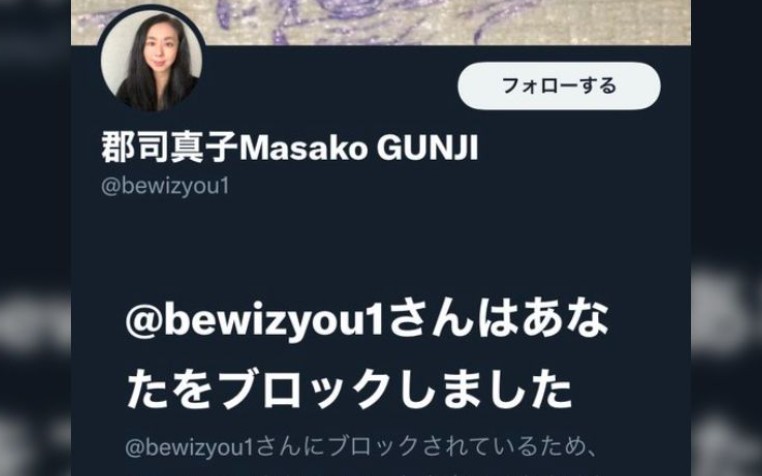
Task: Click the bold @bewizyou1さんはあなた heading line
Action: click(x=367, y=321)
